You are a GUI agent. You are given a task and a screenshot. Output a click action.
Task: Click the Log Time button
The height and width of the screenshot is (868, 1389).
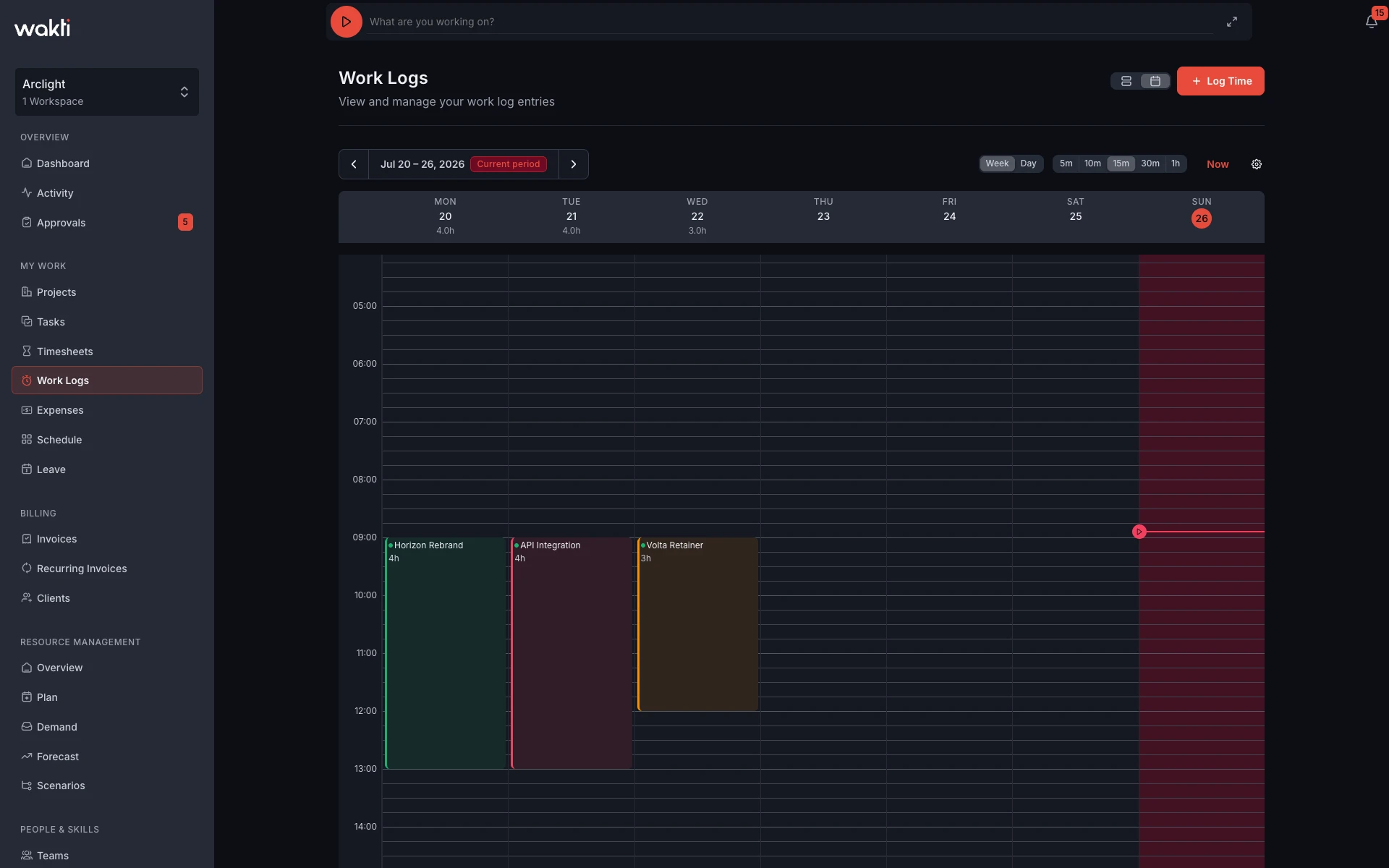click(1220, 81)
